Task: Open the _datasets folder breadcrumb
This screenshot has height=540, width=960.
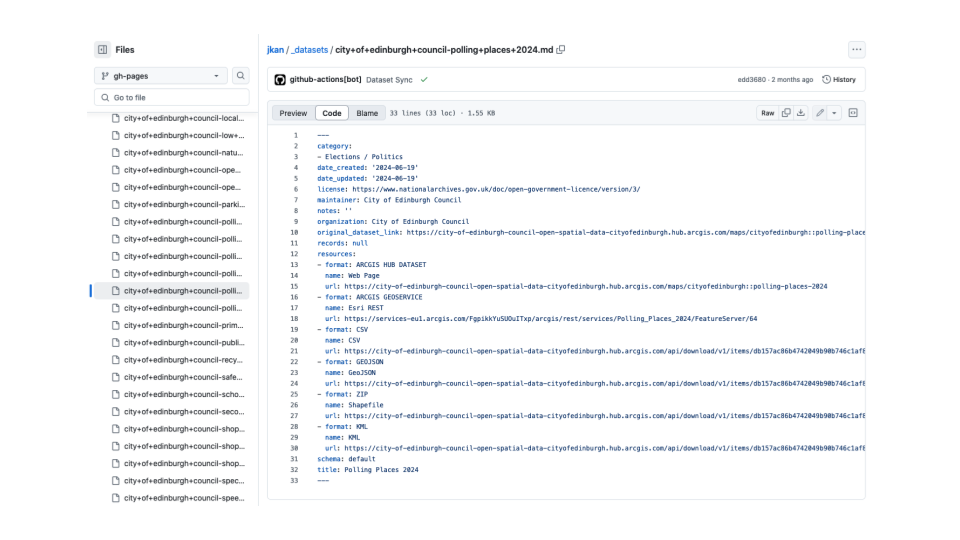Action: [x=310, y=50]
